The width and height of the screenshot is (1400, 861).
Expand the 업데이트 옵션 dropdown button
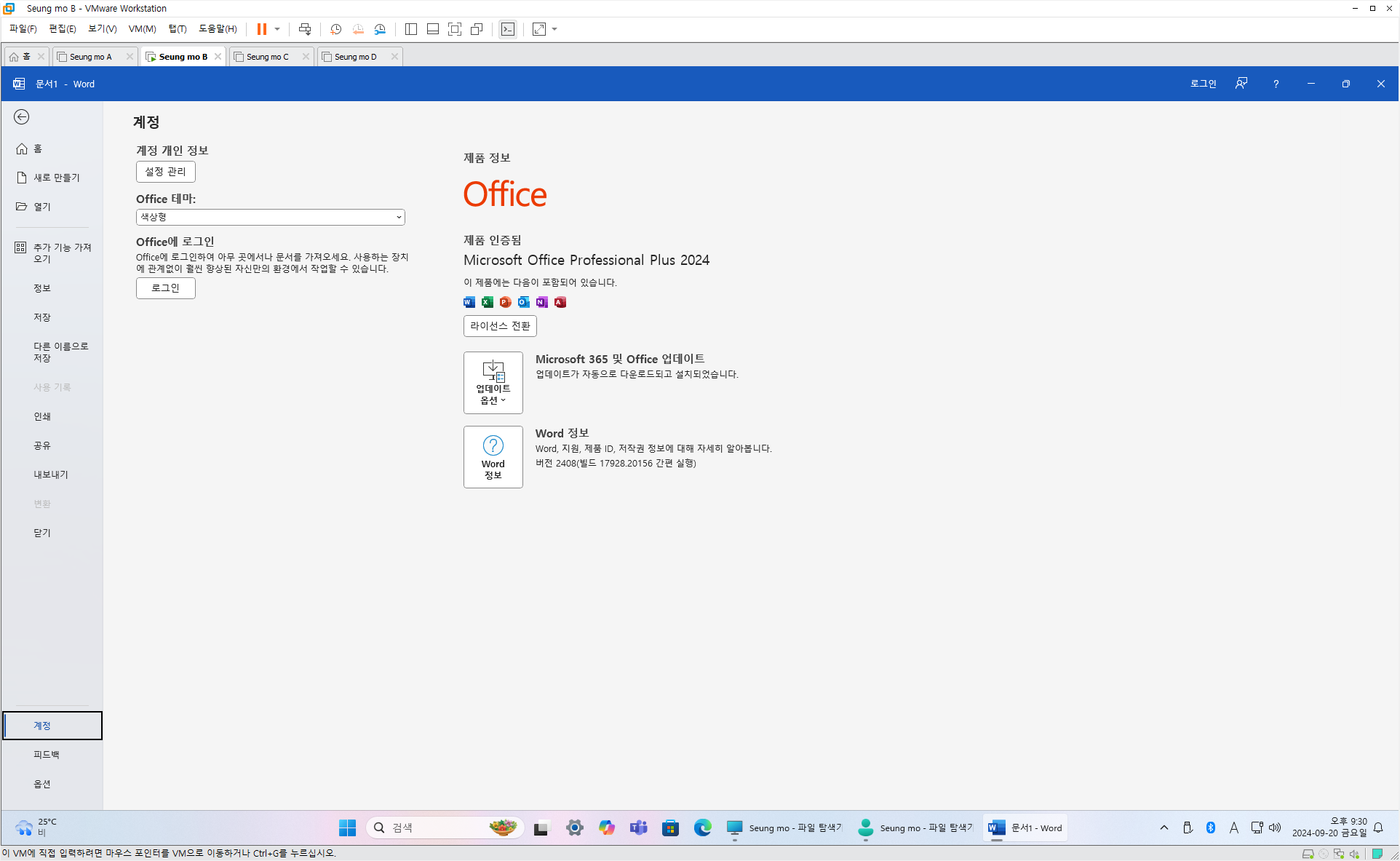(x=493, y=383)
